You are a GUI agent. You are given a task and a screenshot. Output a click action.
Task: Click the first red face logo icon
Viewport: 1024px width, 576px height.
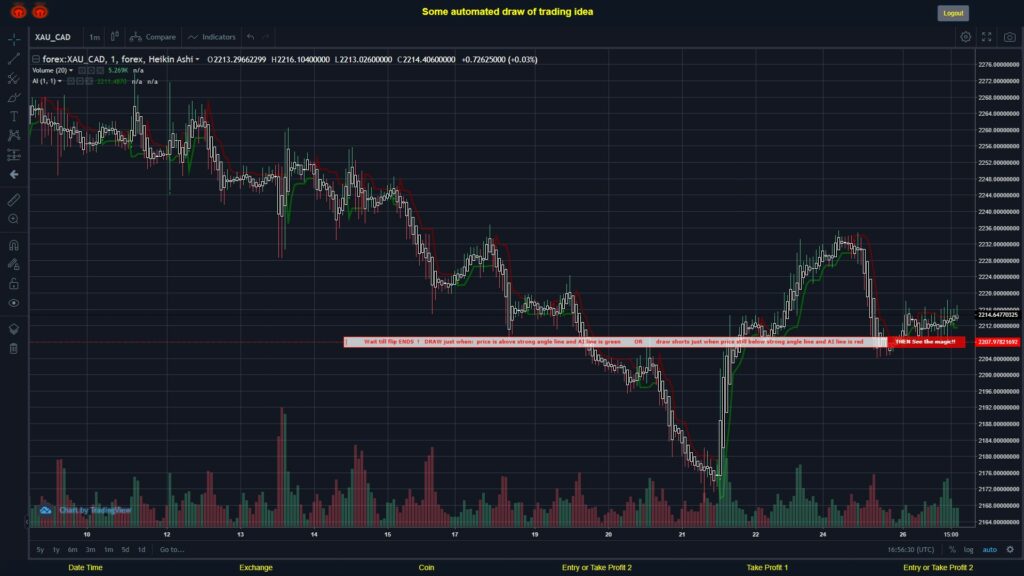tap(18, 11)
